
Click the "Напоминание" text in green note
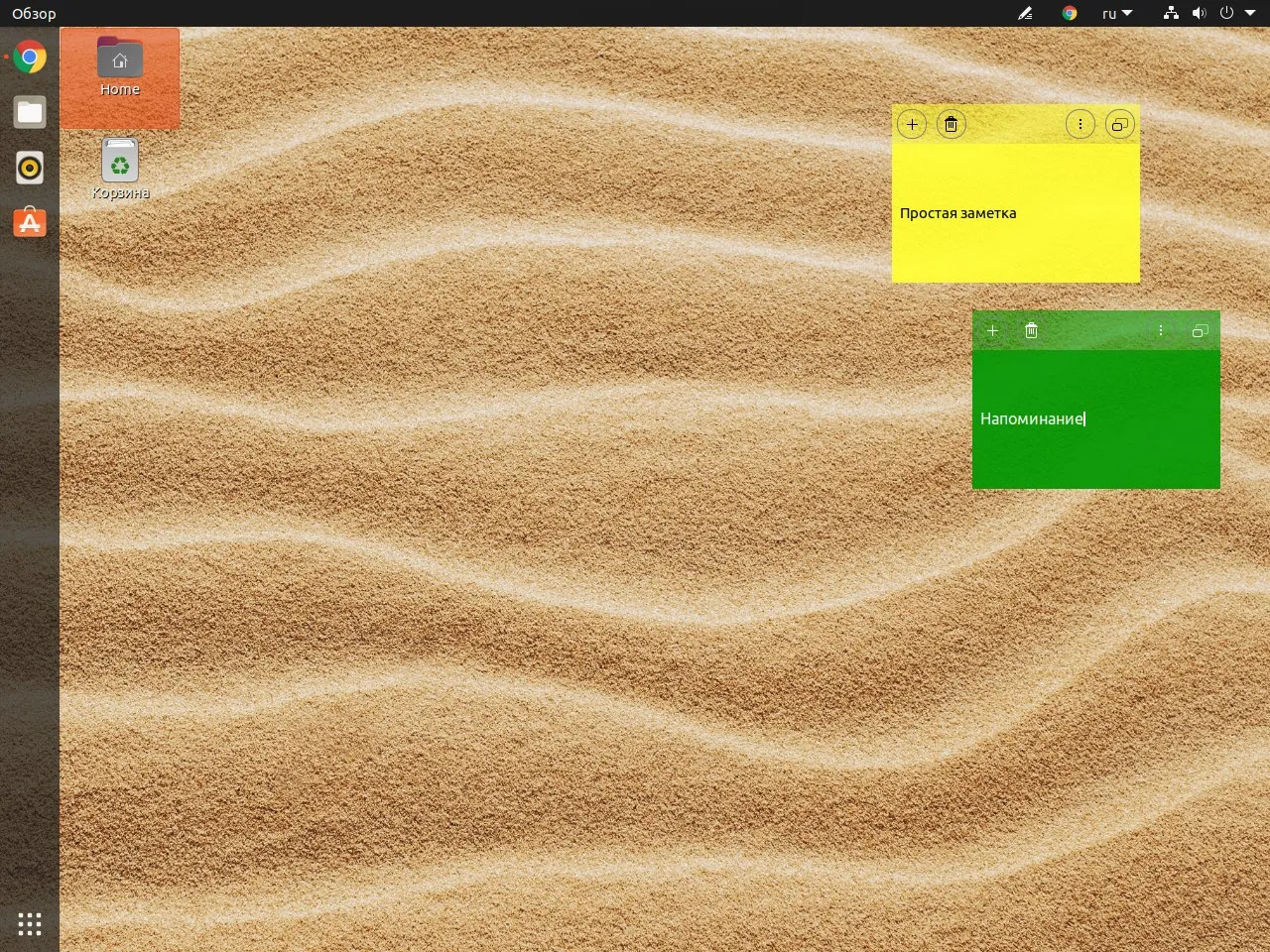pos(1032,418)
